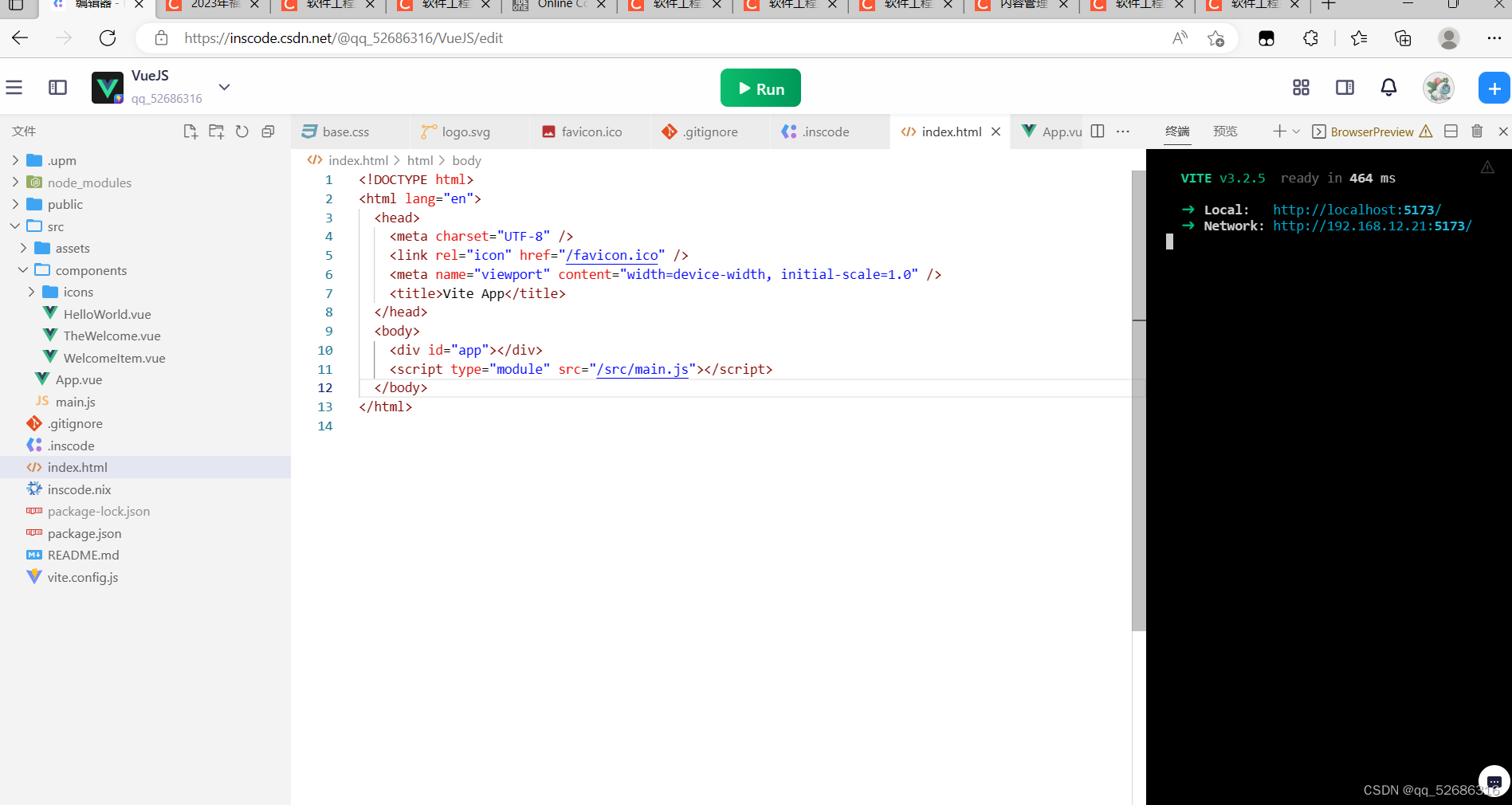This screenshot has width=1512, height=805.
Task: Click the user avatar in the InsCode header
Action: (1439, 88)
